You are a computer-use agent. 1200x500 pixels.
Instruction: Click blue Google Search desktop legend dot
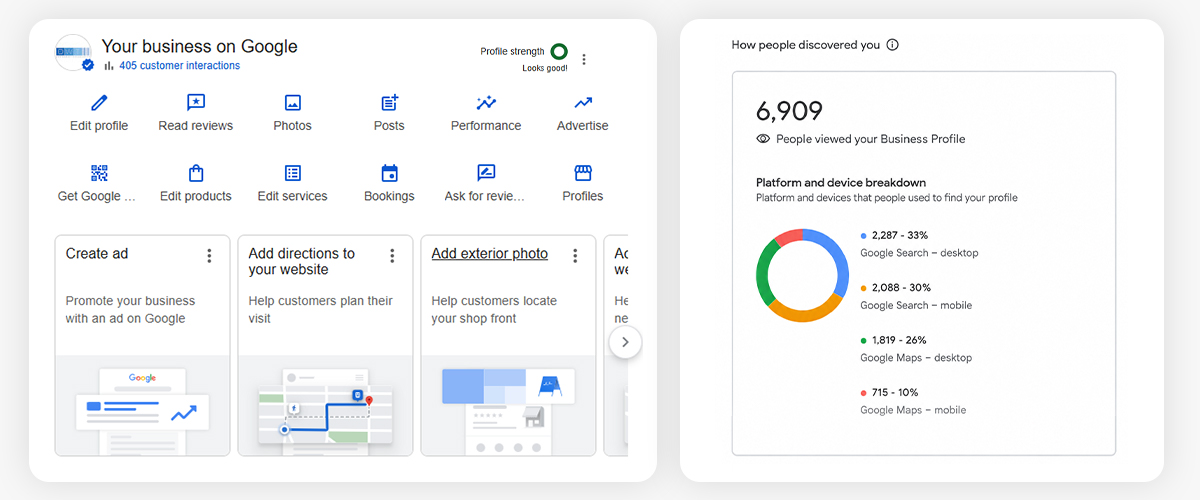click(x=864, y=236)
